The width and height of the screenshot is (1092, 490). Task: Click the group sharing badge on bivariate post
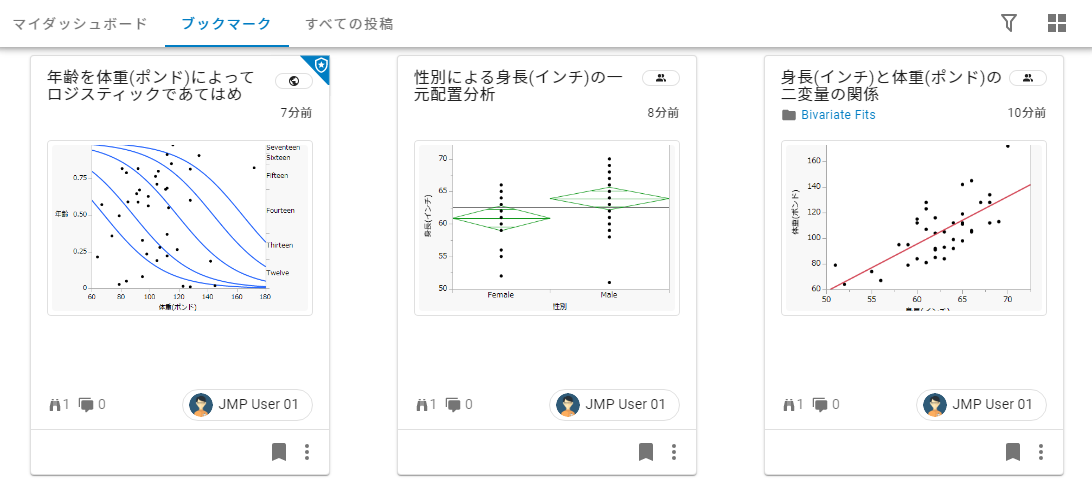coord(1027,77)
